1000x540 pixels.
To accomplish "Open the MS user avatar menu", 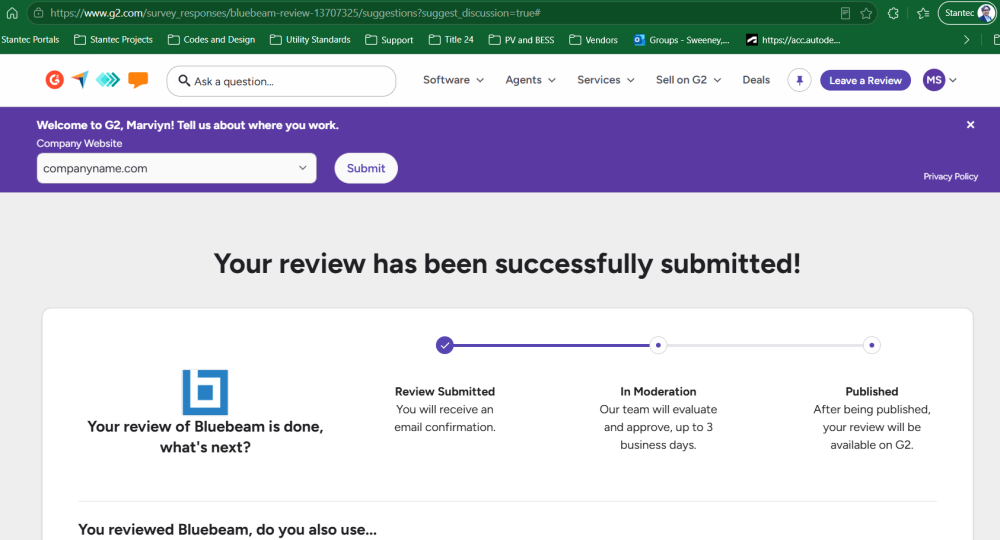I will pos(940,80).
